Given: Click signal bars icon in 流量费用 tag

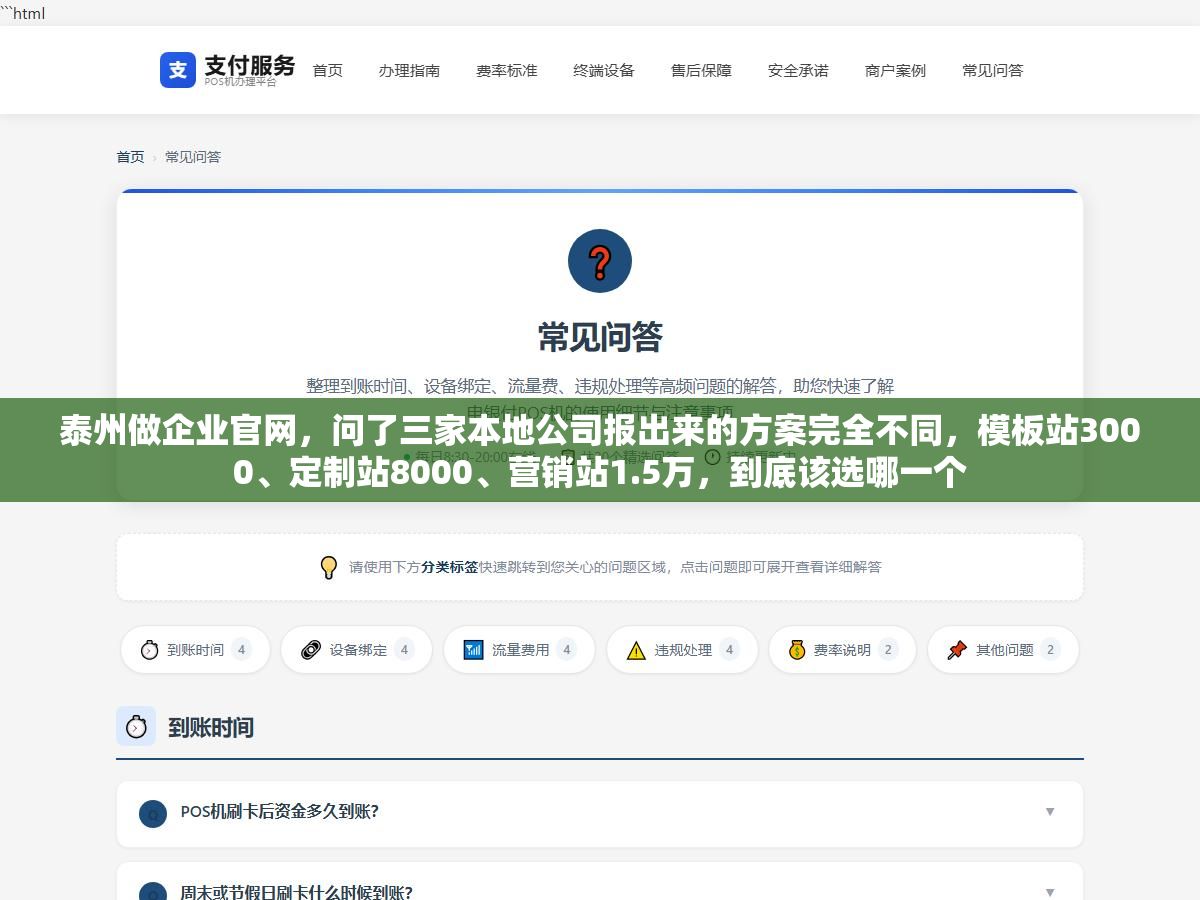Looking at the screenshot, I should tap(473, 650).
